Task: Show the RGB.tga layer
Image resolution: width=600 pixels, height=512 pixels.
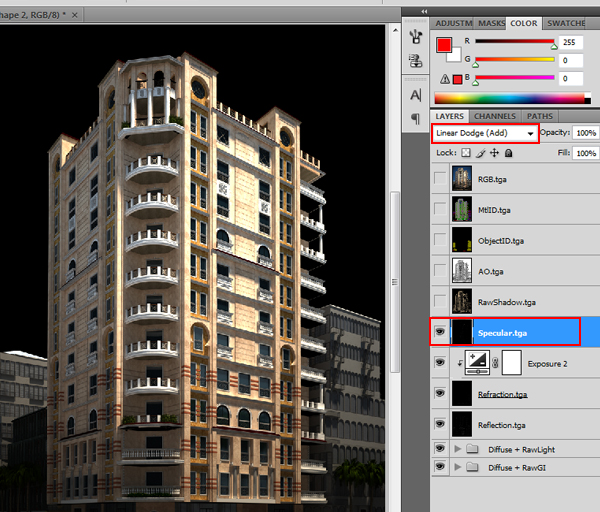Action: coord(440,178)
